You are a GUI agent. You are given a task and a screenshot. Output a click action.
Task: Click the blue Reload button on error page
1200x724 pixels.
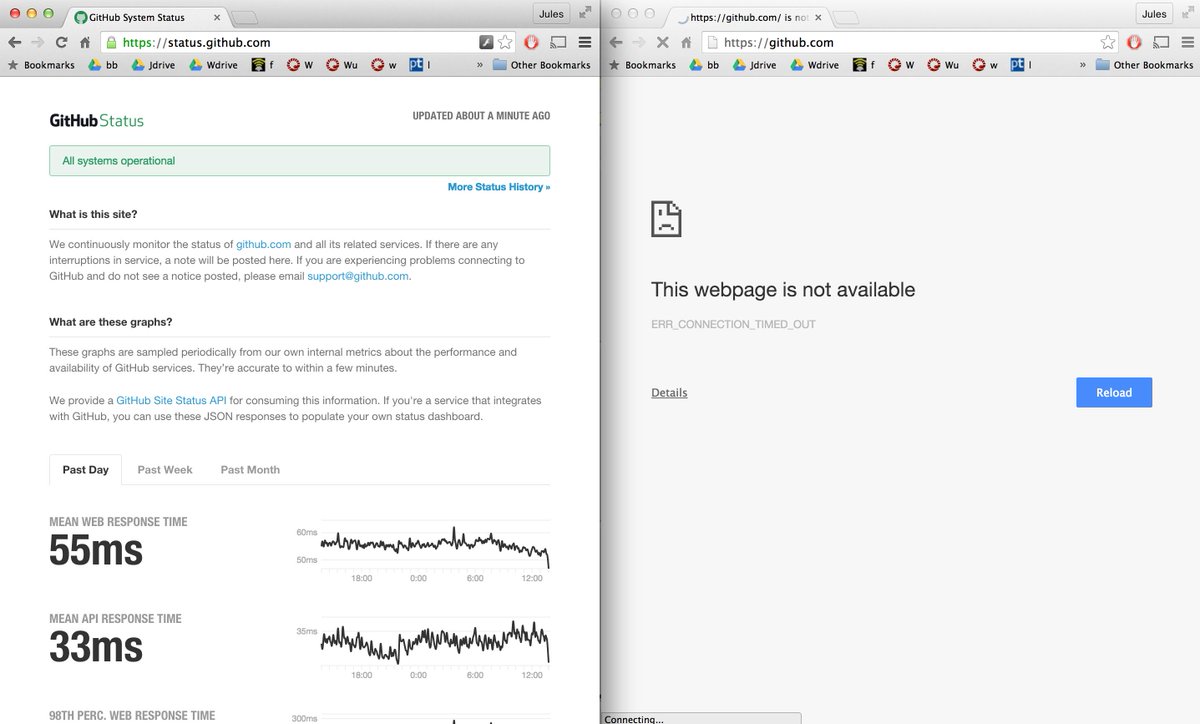click(1114, 392)
